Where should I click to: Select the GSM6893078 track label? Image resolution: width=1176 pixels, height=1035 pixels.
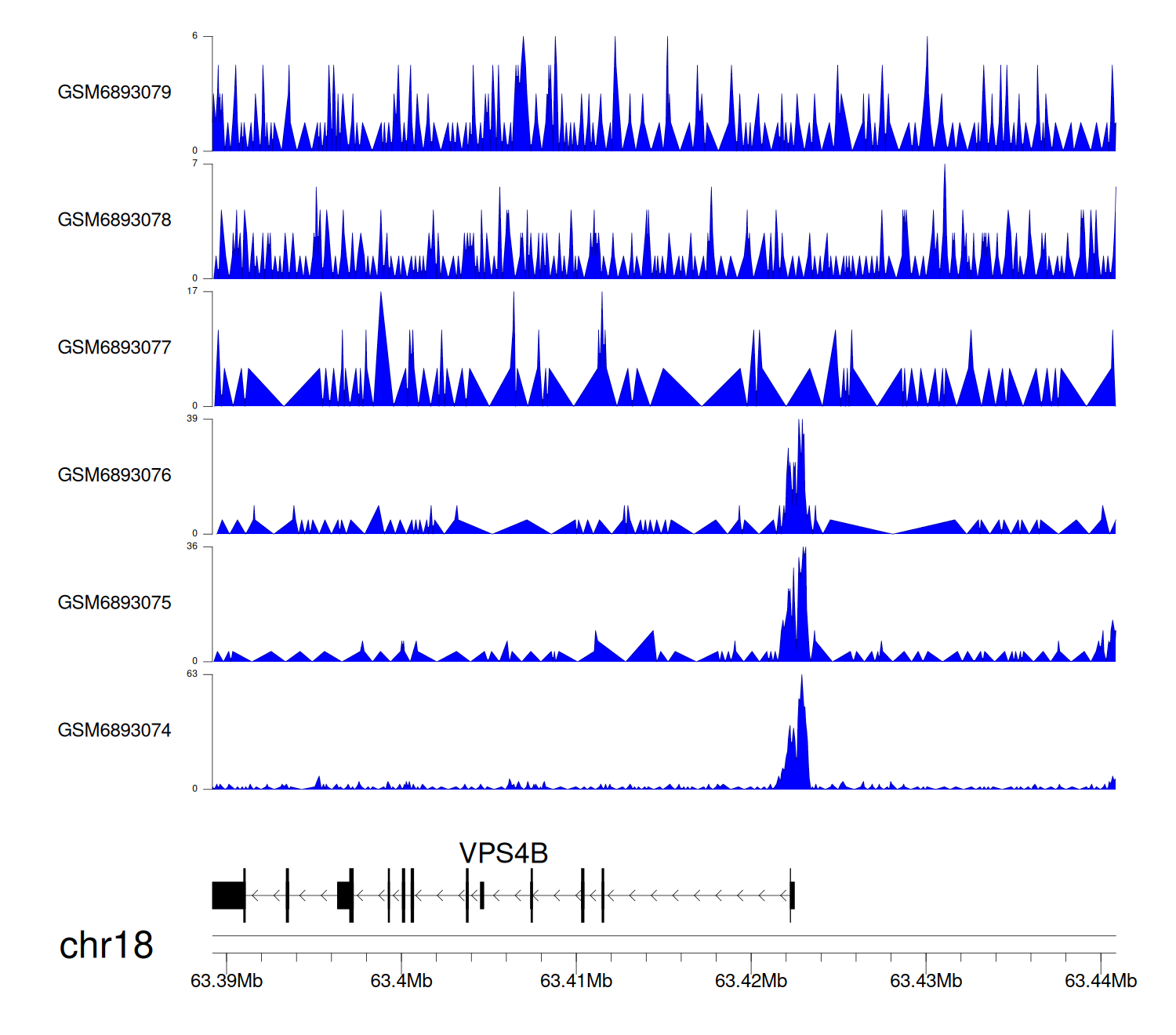[x=114, y=220]
